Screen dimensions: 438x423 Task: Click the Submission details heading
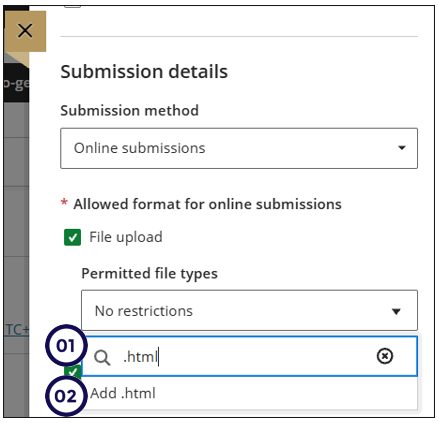[x=144, y=72]
